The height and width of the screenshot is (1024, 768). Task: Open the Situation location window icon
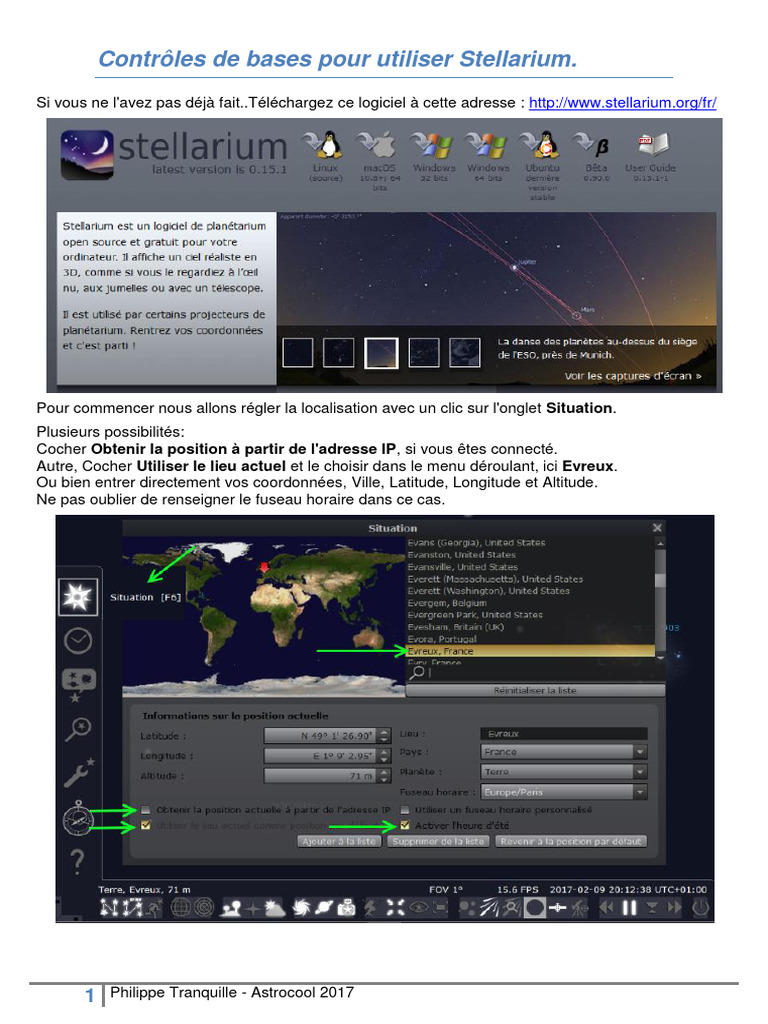[x=78, y=597]
